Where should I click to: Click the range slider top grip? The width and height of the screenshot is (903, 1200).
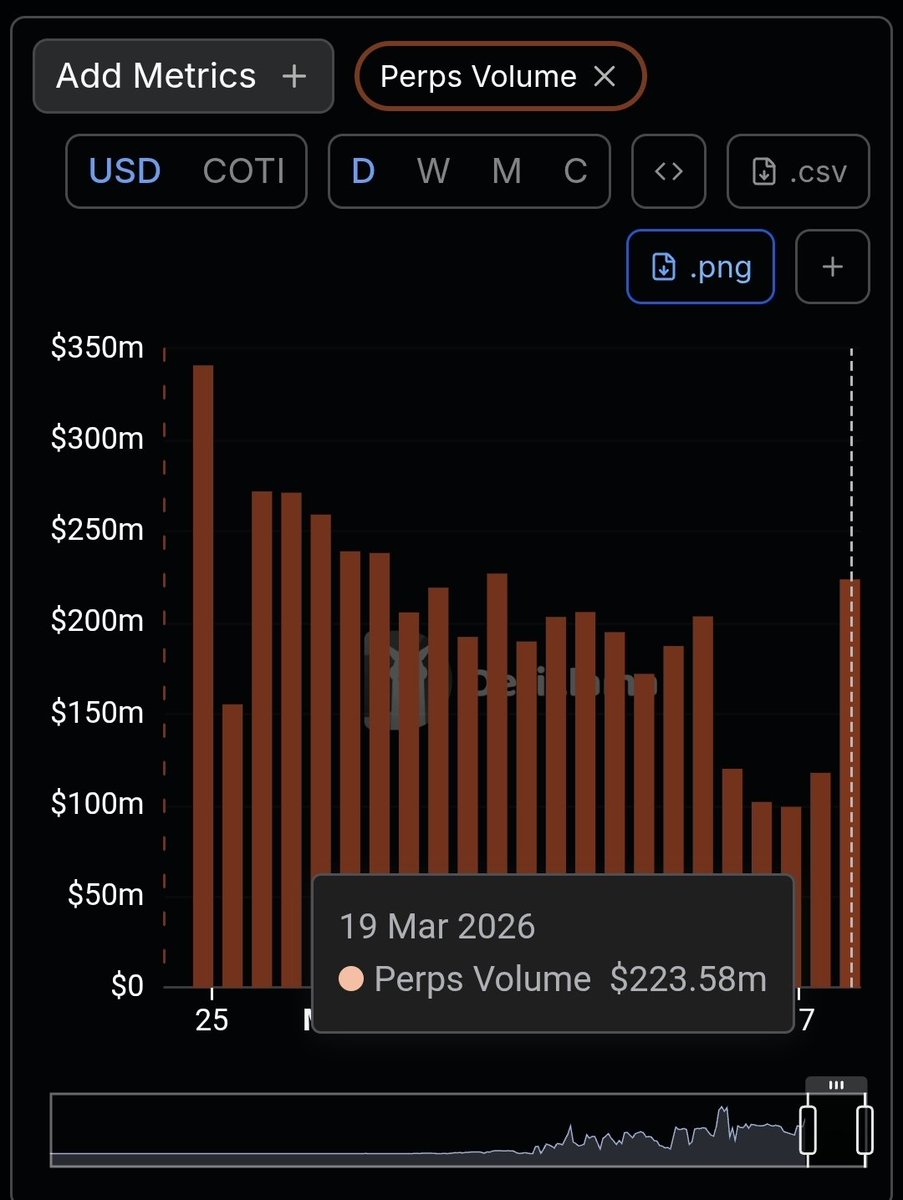[837, 1085]
